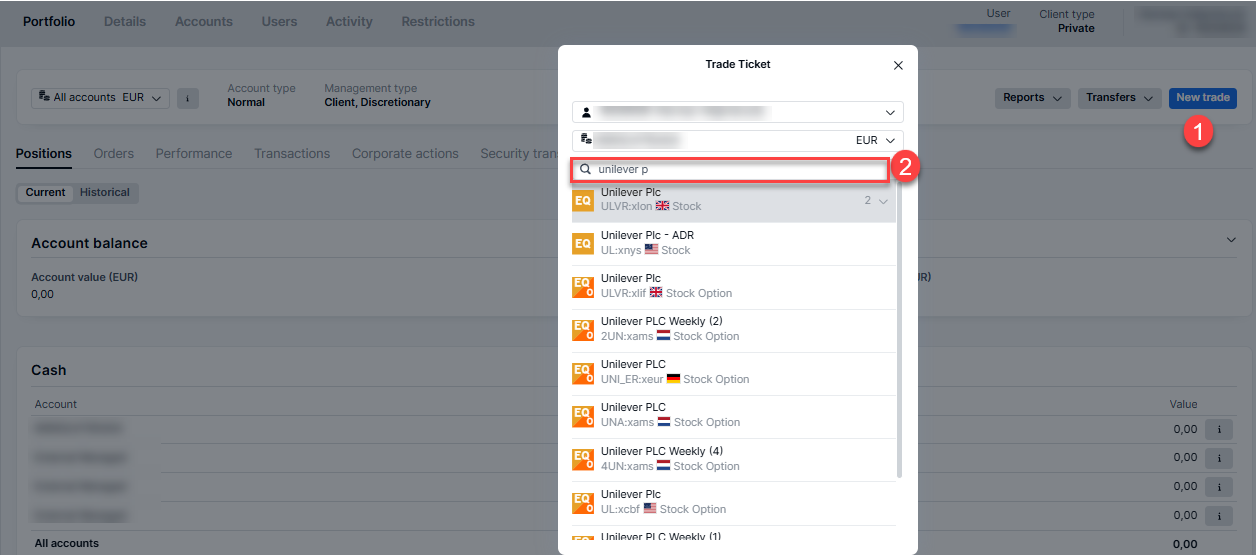The width and height of the screenshot is (1256, 557).
Task: Click the New trade button
Action: pos(1202,98)
